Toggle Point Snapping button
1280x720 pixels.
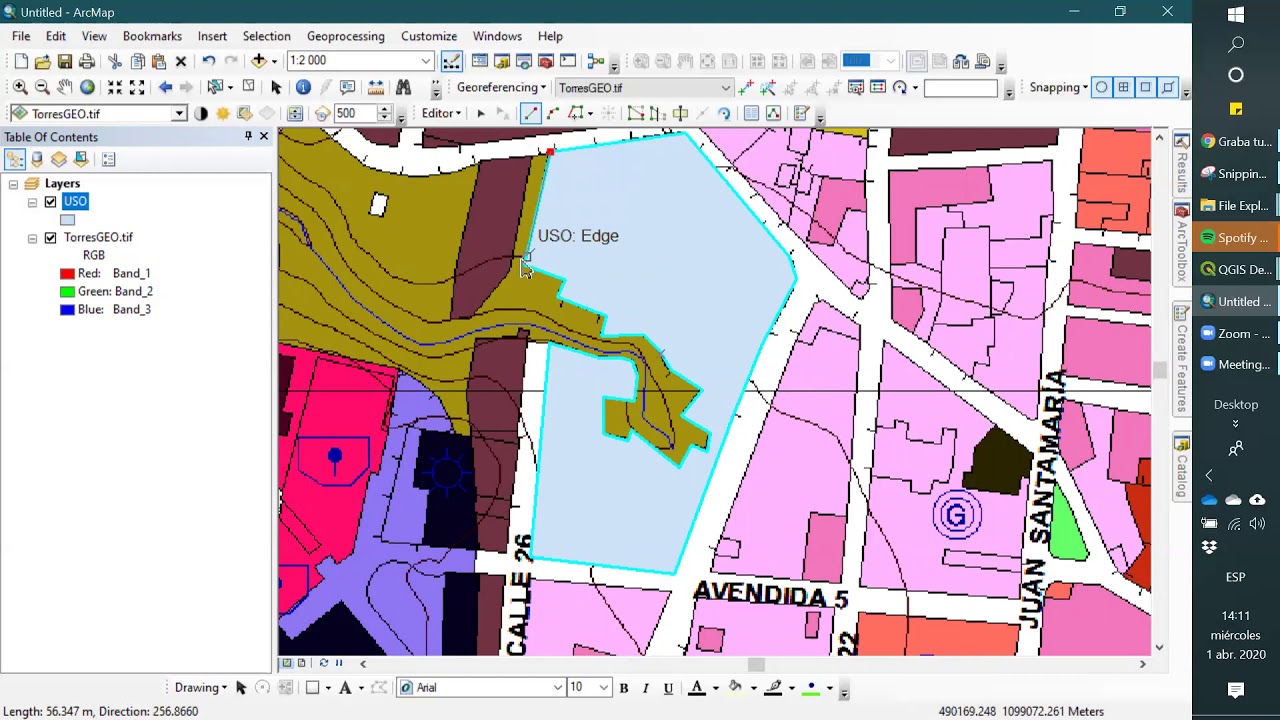coord(1102,88)
